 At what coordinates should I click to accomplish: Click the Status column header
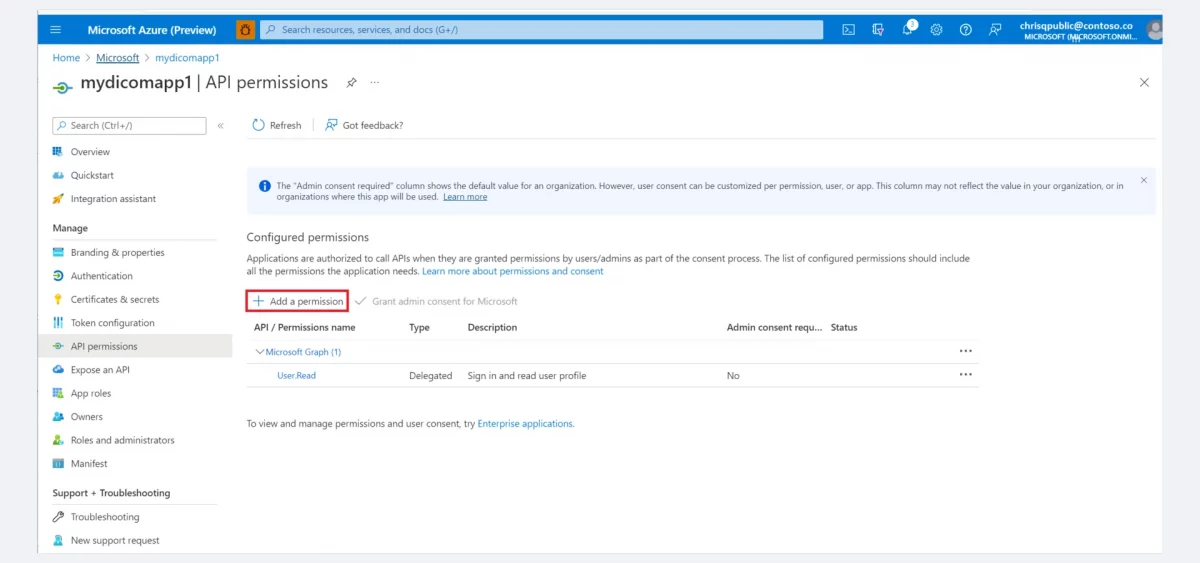tap(844, 328)
